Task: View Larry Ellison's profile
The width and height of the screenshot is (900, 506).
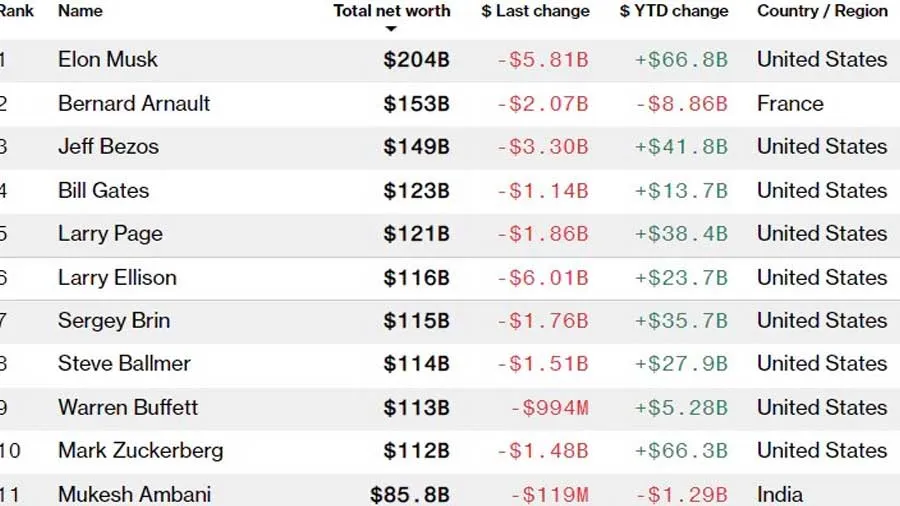Action: pyautogui.click(x=117, y=278)
